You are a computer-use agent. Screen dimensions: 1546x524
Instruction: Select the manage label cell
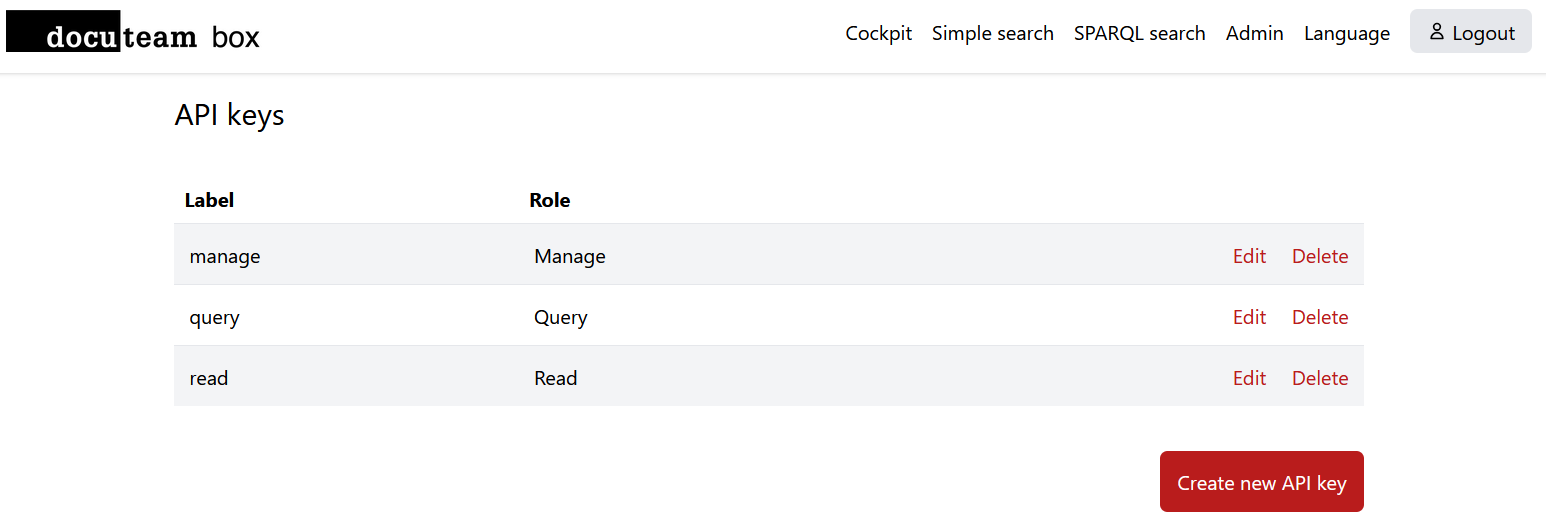point(225,256)
